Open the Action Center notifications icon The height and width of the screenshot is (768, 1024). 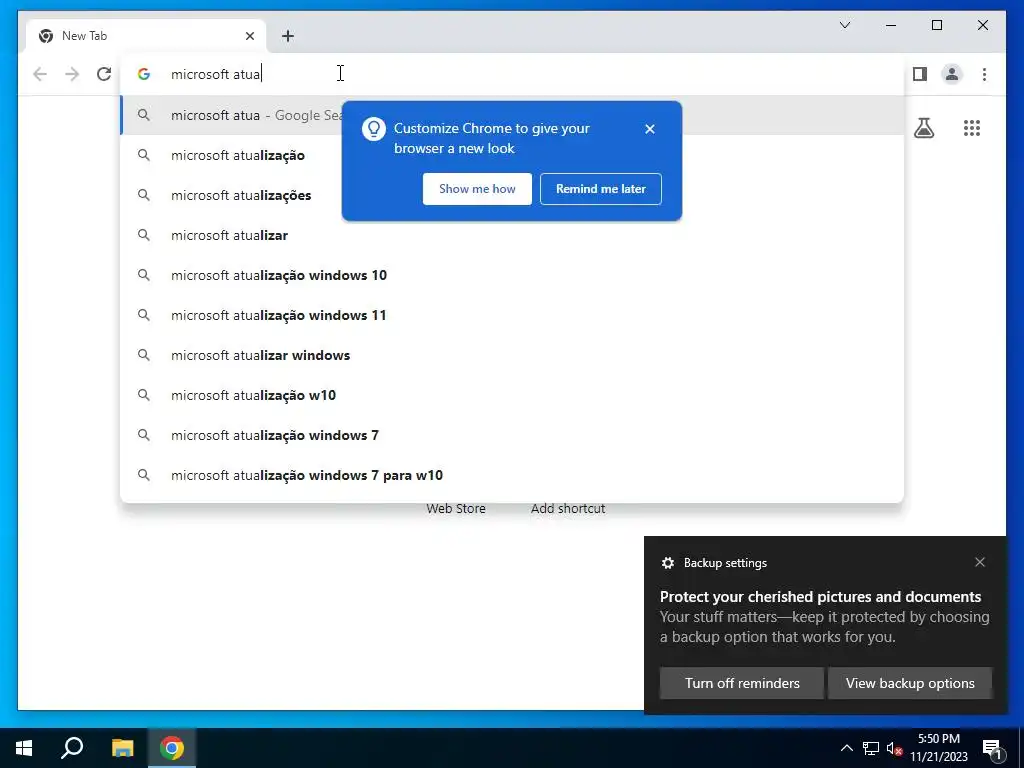[x=993, y=748]
